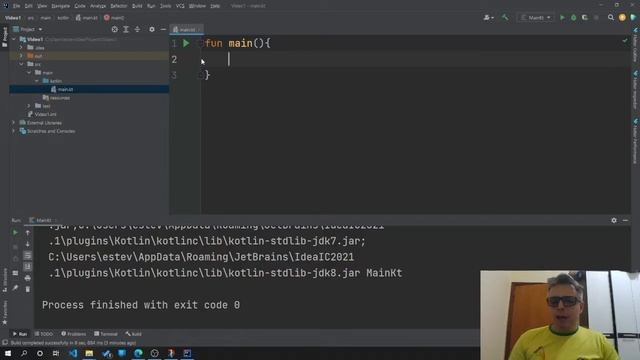
Task: Click the orange IDE update icon
Action: (x=622, y=18)
